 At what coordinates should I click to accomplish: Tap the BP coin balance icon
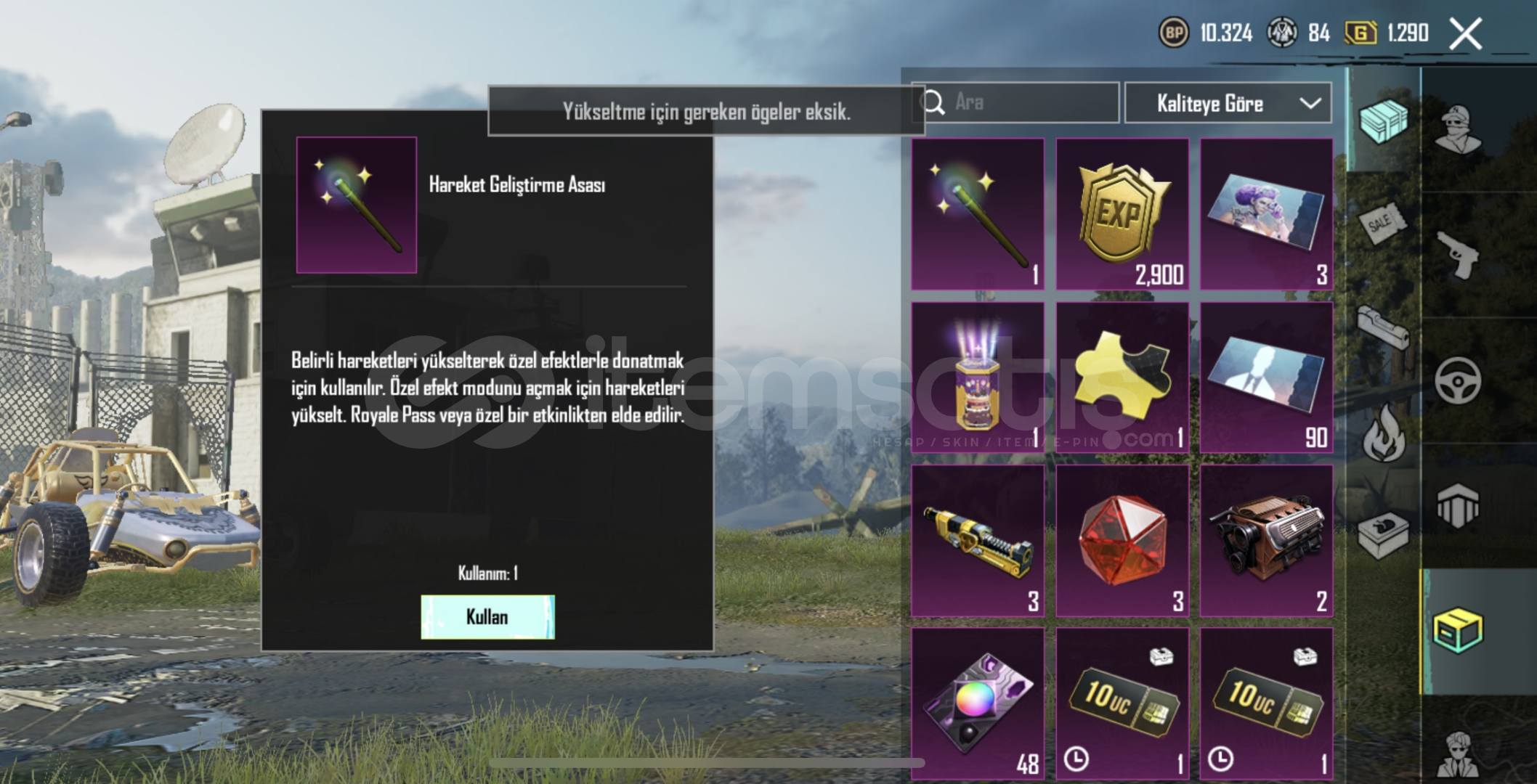click(x=1173, y=33)
